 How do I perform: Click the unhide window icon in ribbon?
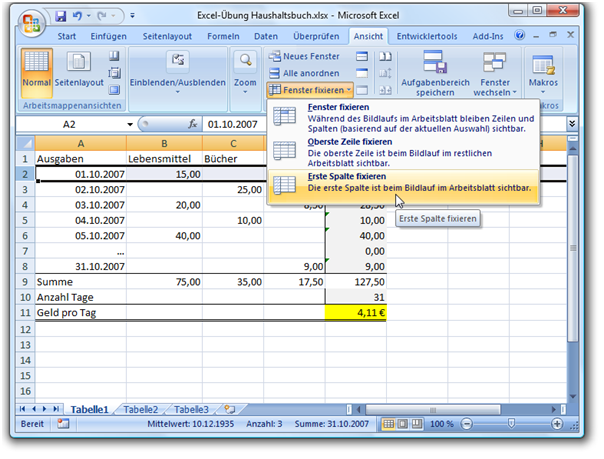coord(362,90)
